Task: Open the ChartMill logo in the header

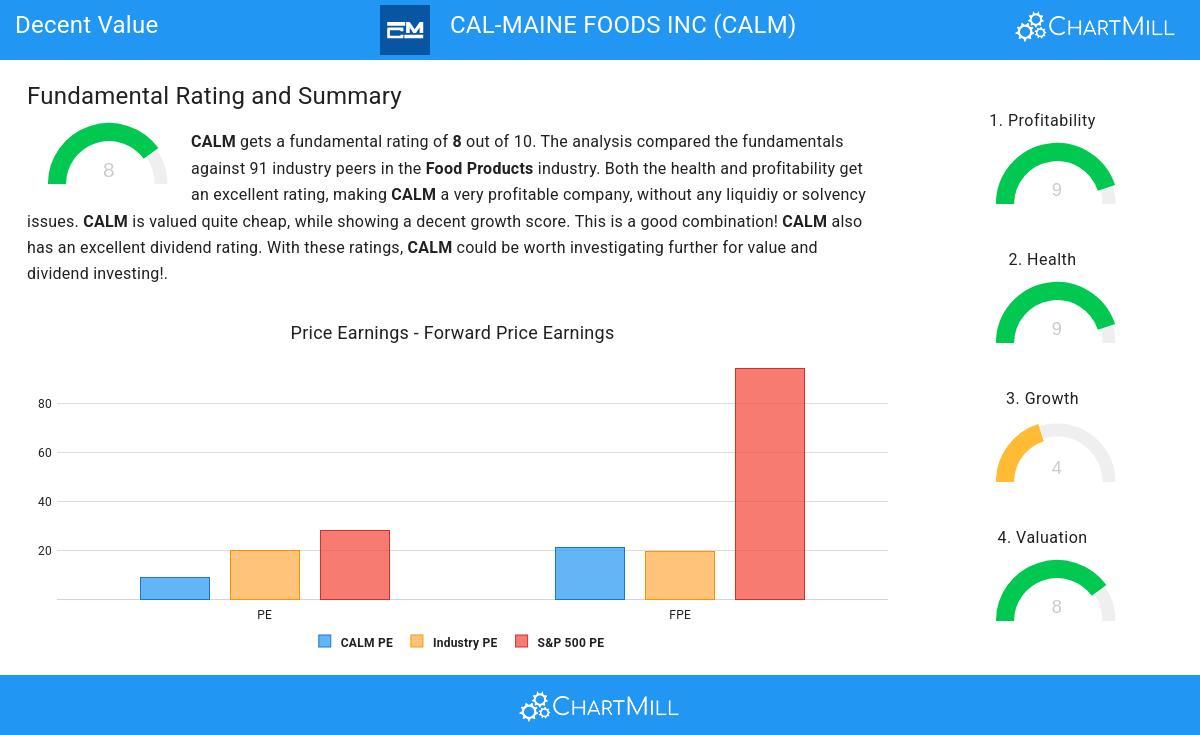Action: click(x=1095, y=26)
